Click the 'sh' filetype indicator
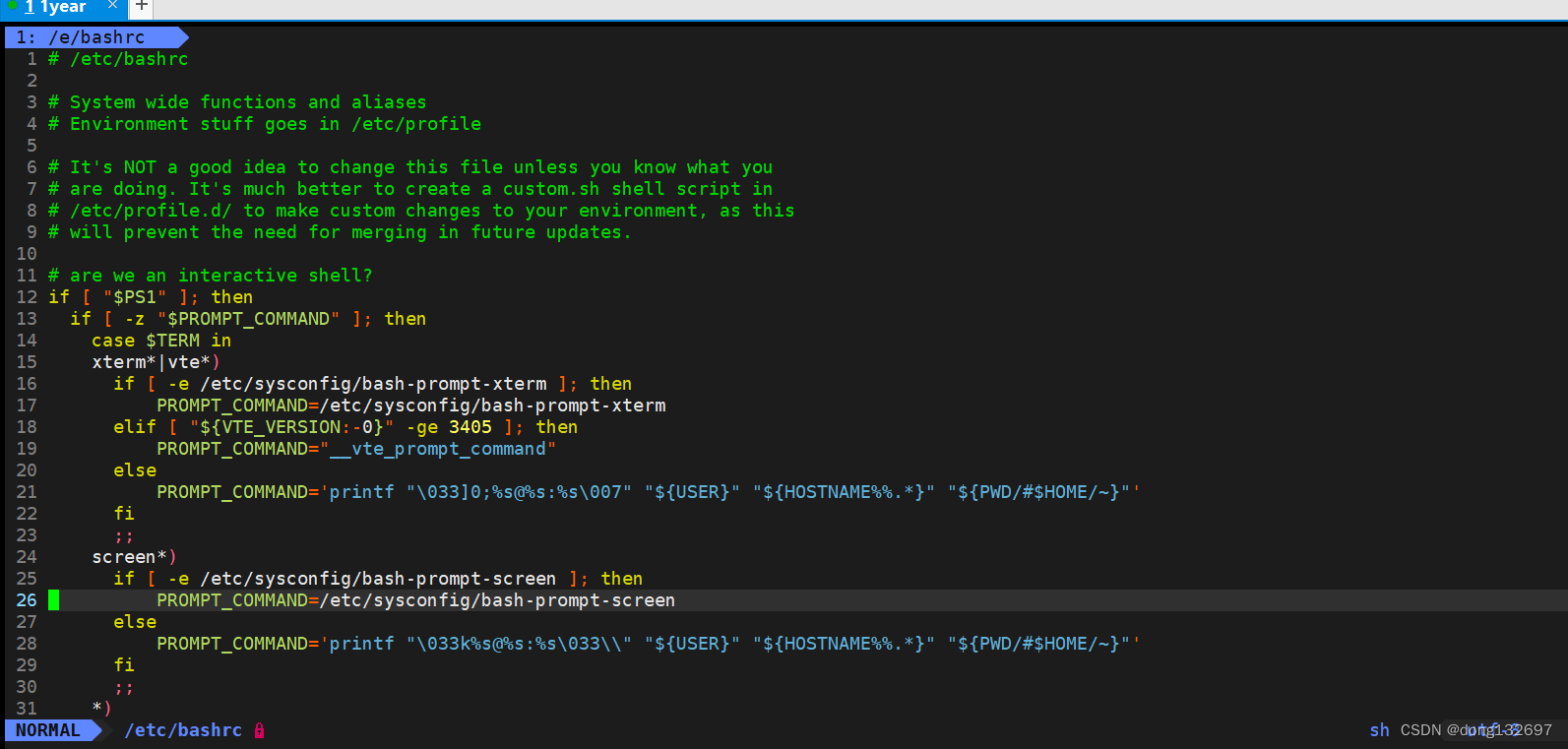Viewport: 1568px width, 749px height. [1380, 730]
